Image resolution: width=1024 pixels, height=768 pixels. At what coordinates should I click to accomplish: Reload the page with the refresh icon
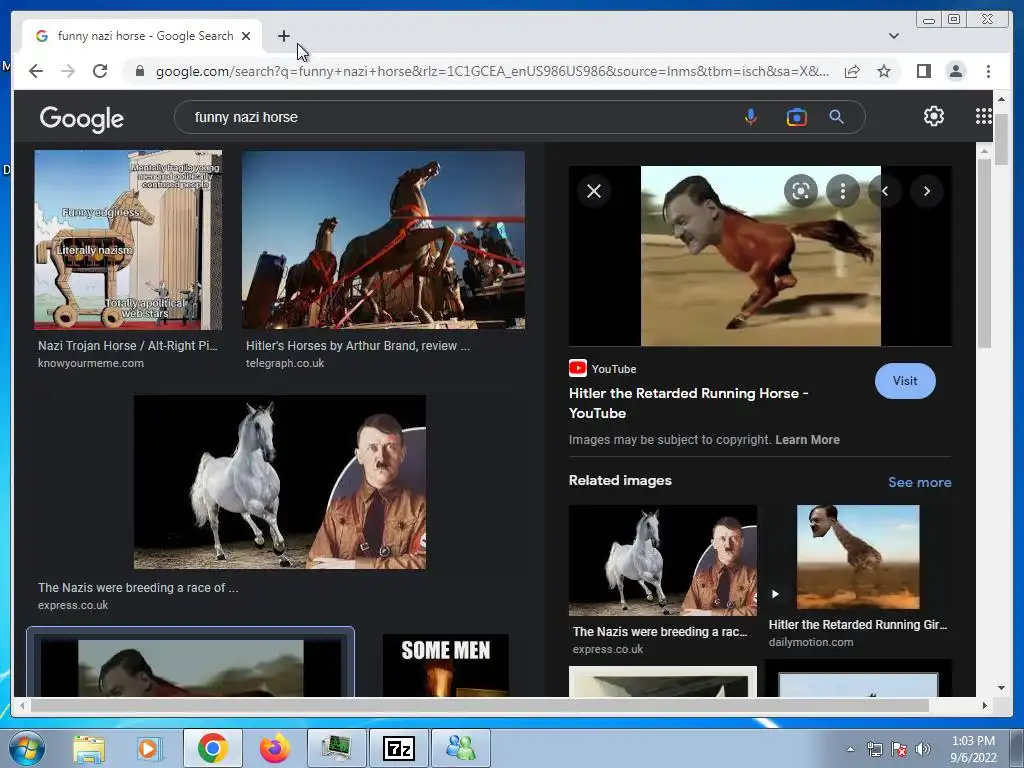100,71
